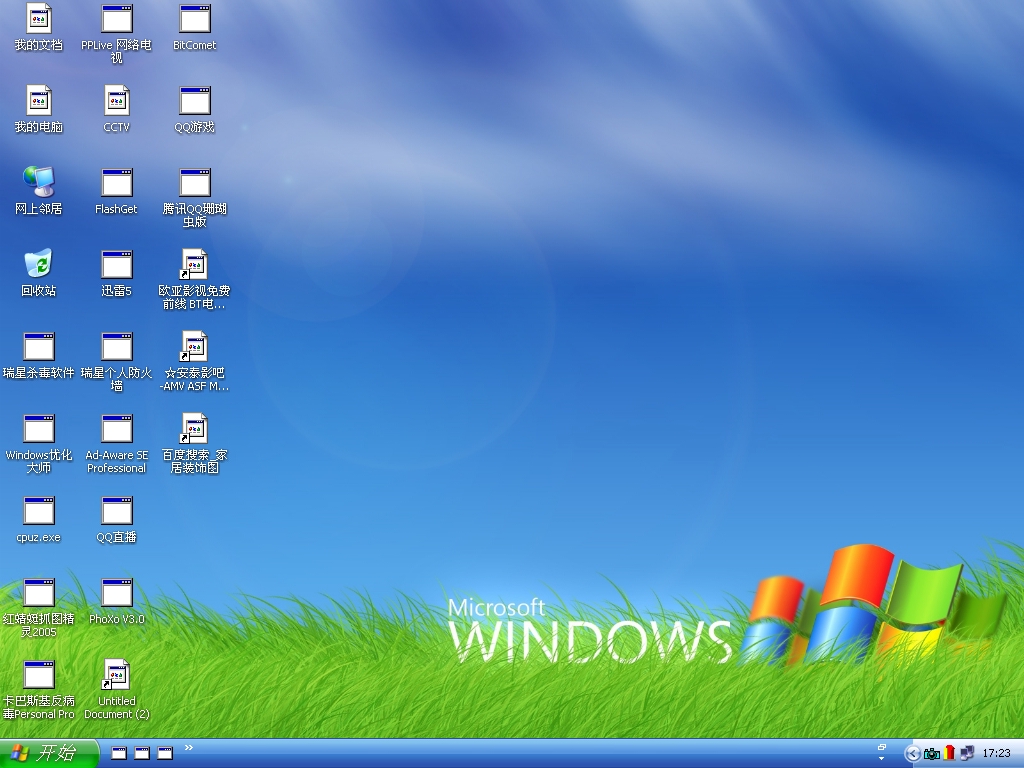Click the 网上邻居 network icon
The height and width of the screenshot is (768, 1024).
tap(38, 183)
